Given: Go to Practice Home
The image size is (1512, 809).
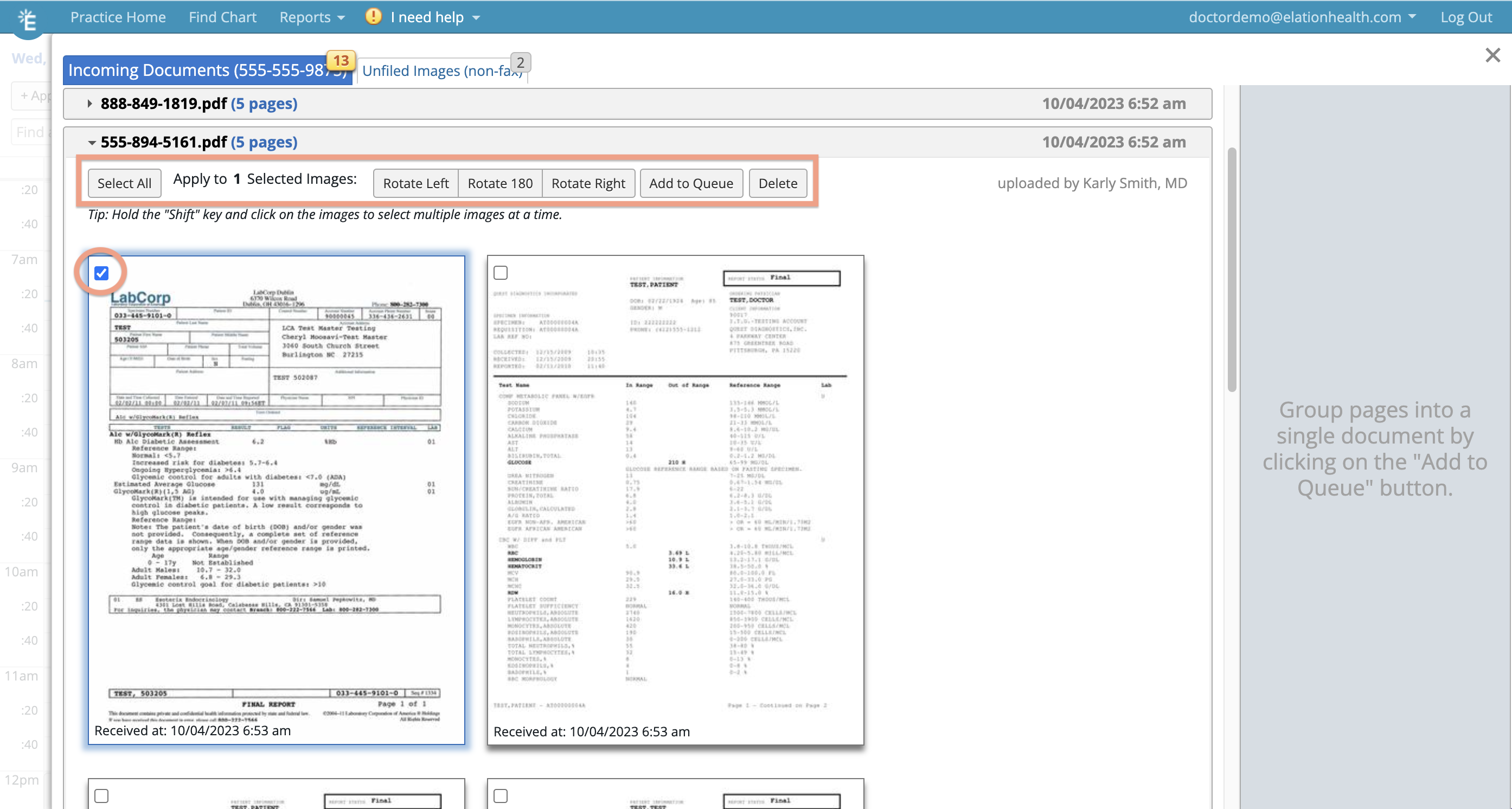Looking at the screenshot, I should coord(118,17).
